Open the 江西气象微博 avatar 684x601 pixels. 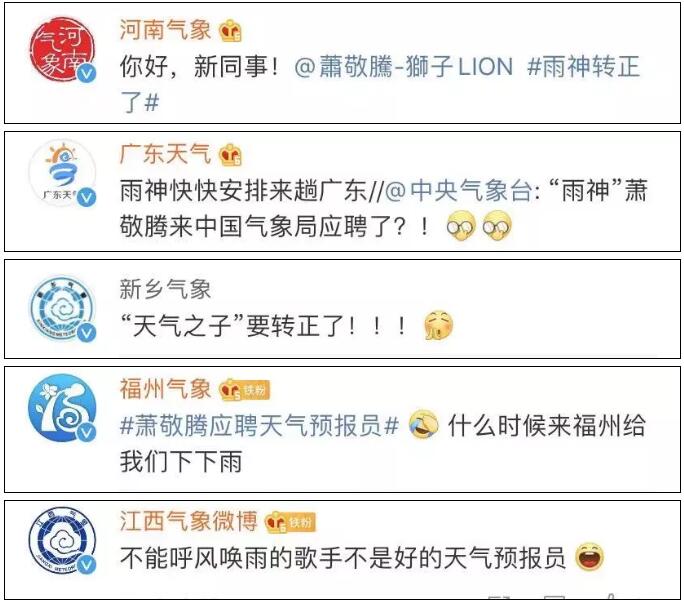click(x=62, y=540)
